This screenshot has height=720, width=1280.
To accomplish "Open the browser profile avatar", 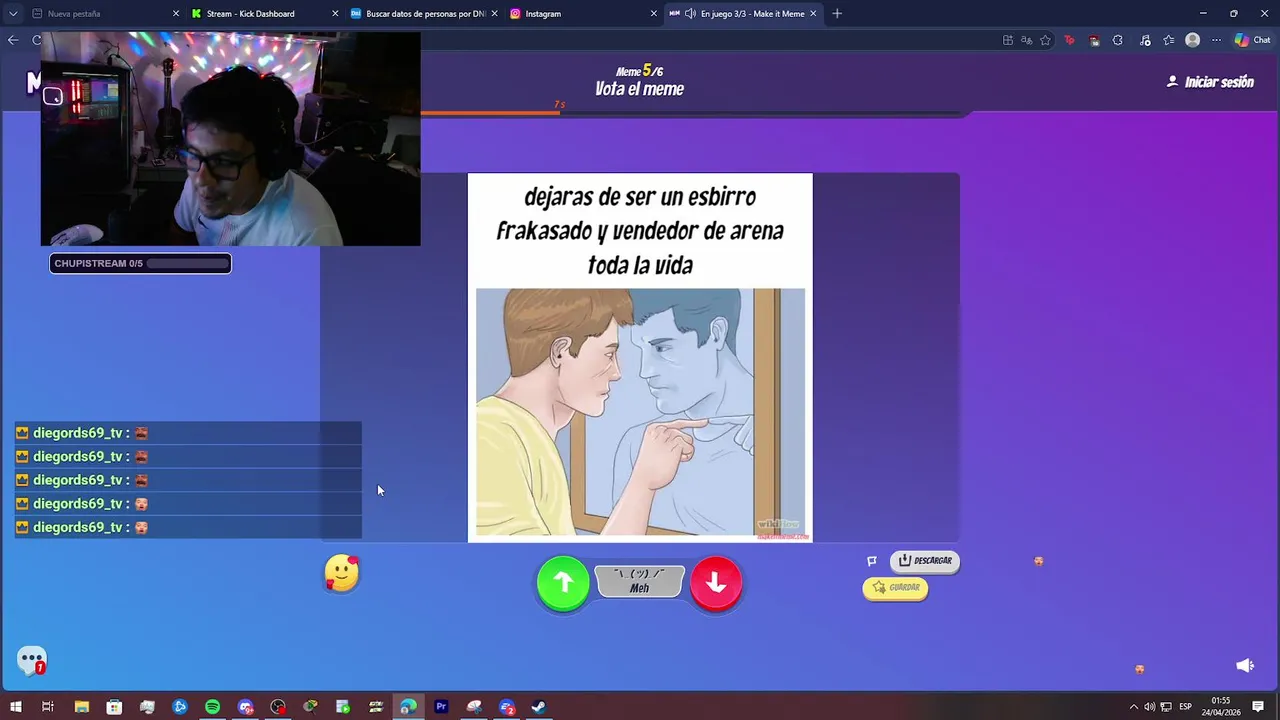I will pos(1192,40).
